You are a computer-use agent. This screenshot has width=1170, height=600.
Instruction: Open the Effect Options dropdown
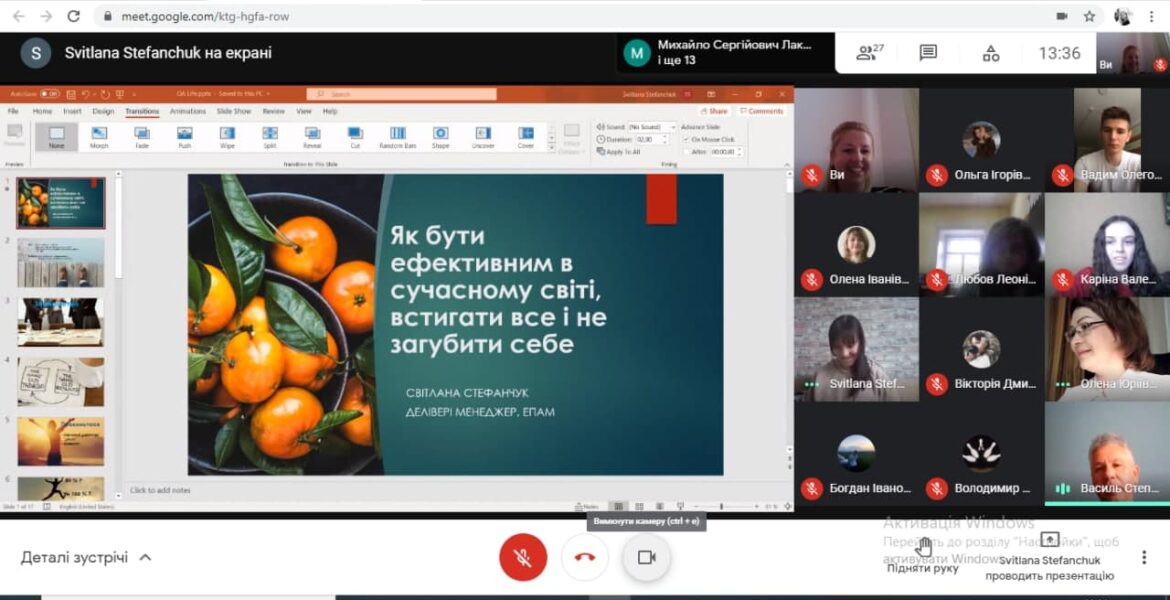[572, 140]
